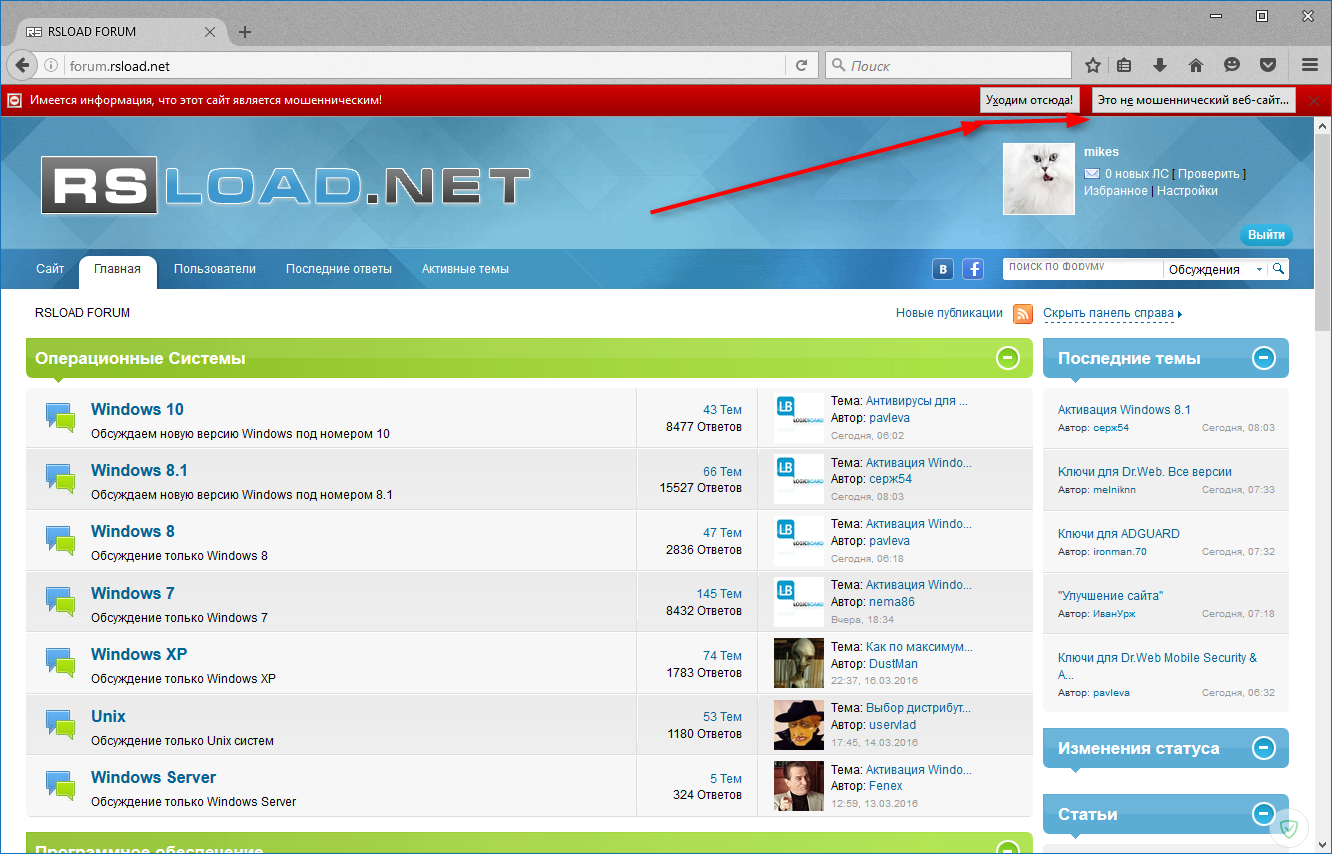Open recent topic Активация Windows 8.1
The height and width of the screenshot is (854, 1332).
[1124, 410]
